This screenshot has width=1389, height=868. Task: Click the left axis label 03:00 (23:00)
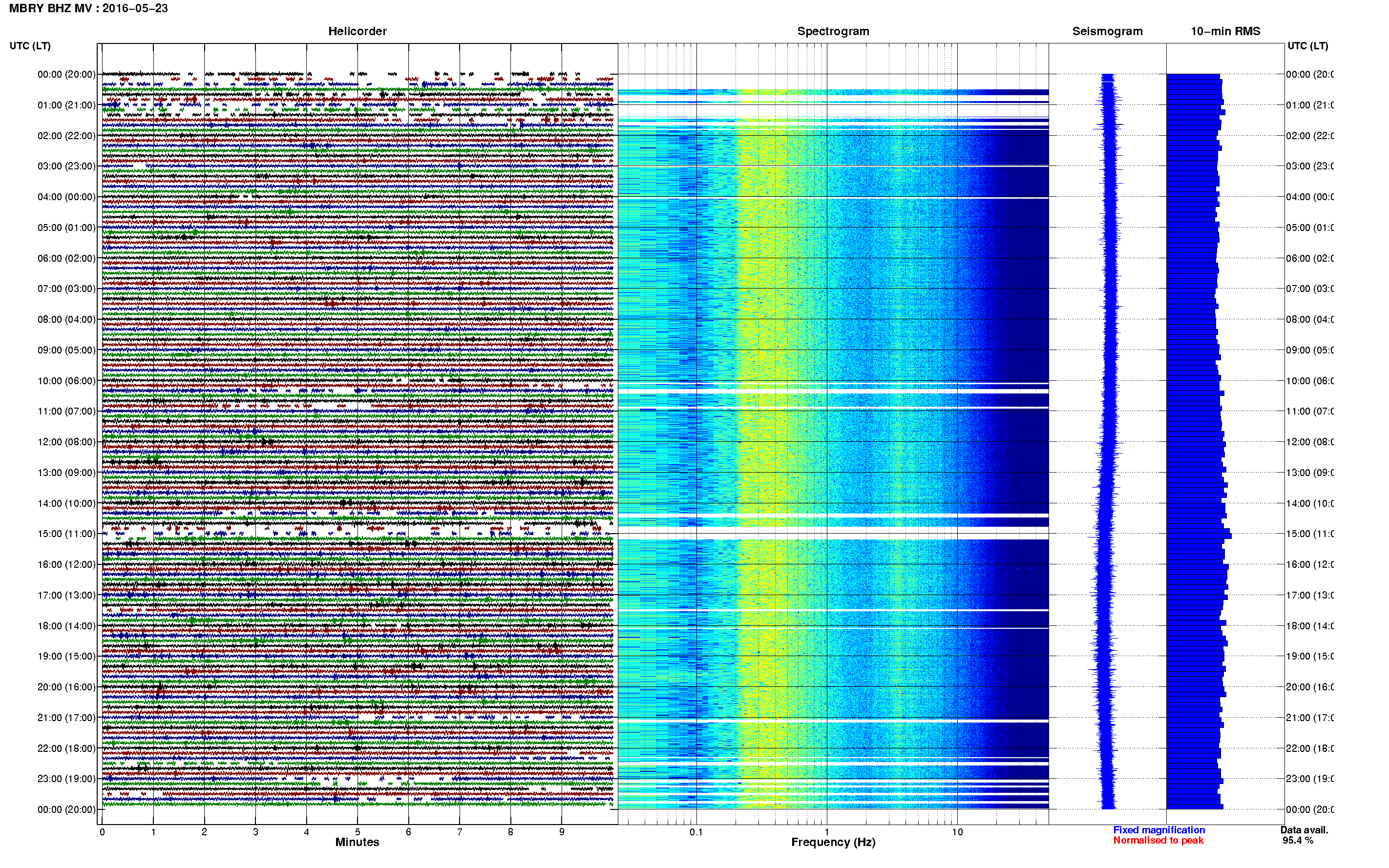point(66,166)
